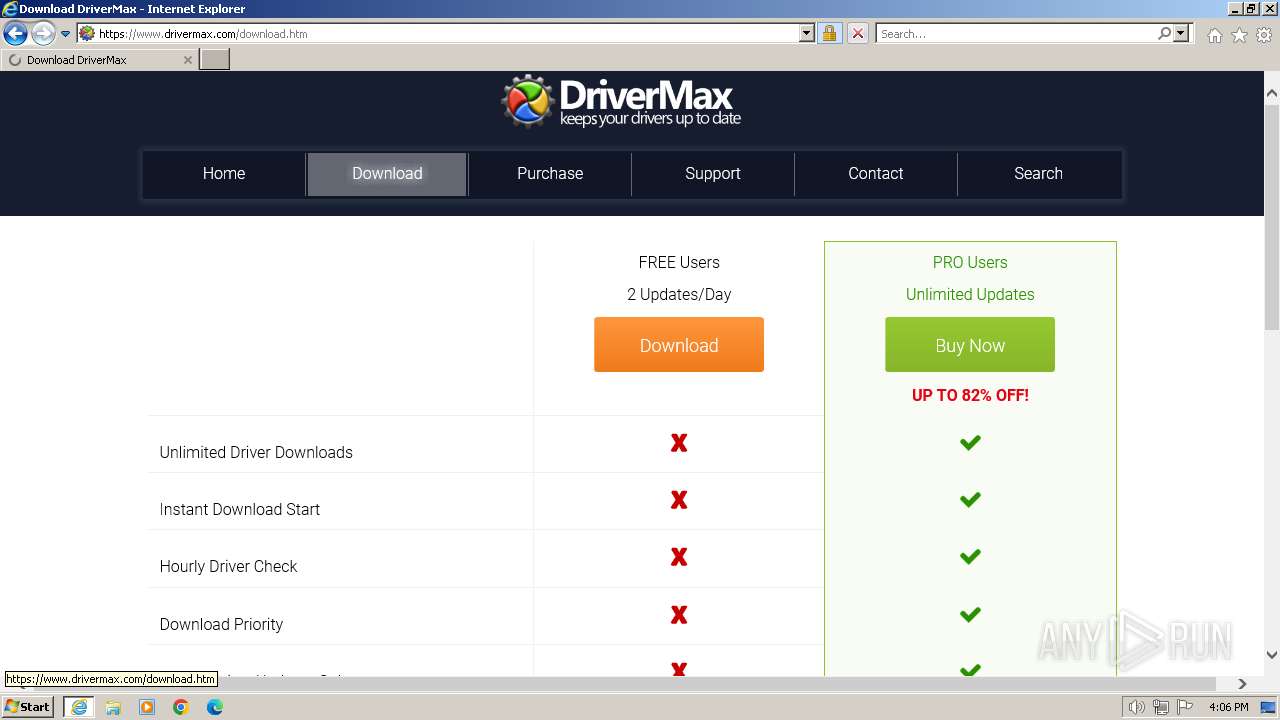Click the Instant Download Start row label

coord(240,509)
